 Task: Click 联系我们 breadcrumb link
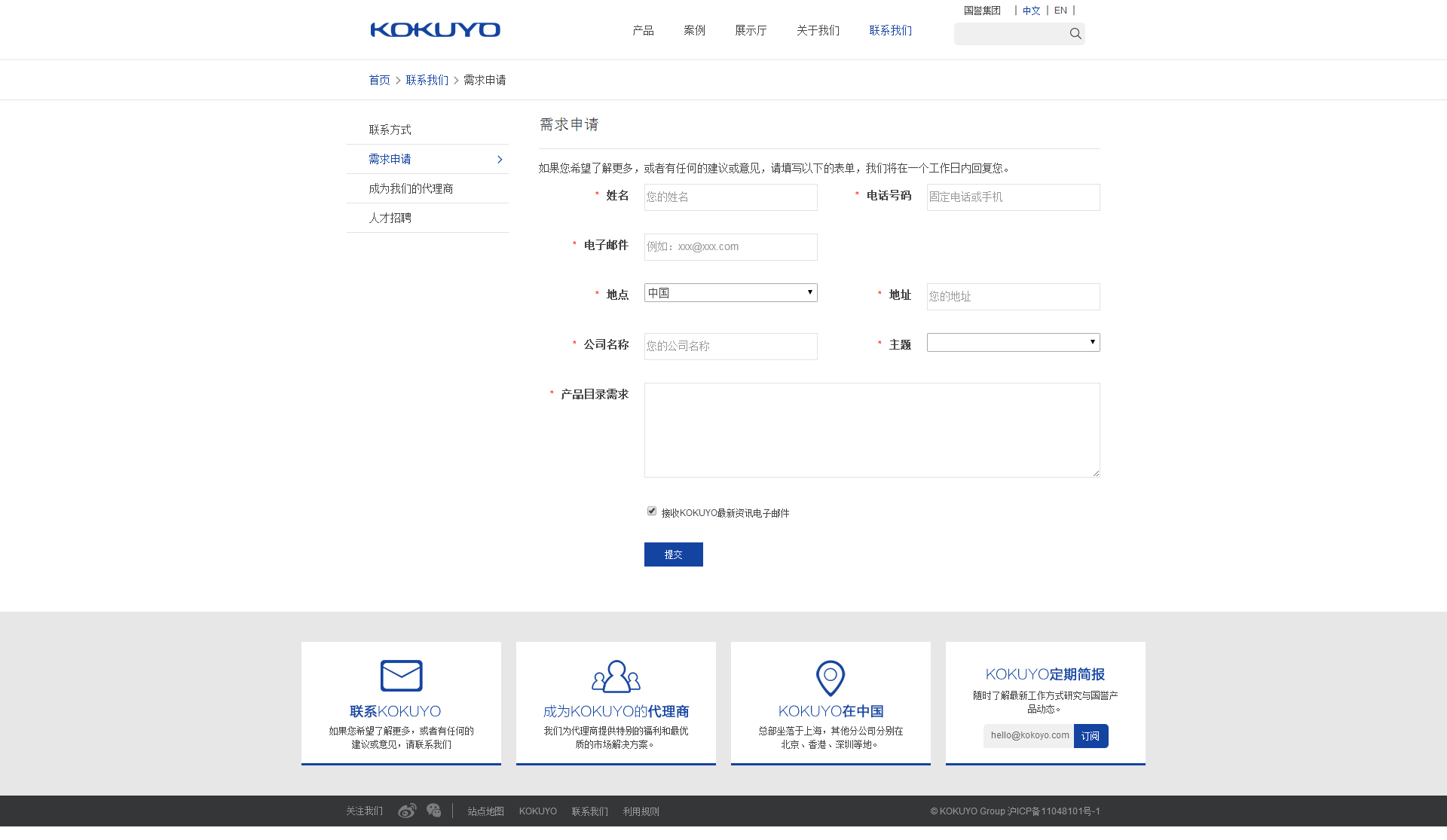427,81
